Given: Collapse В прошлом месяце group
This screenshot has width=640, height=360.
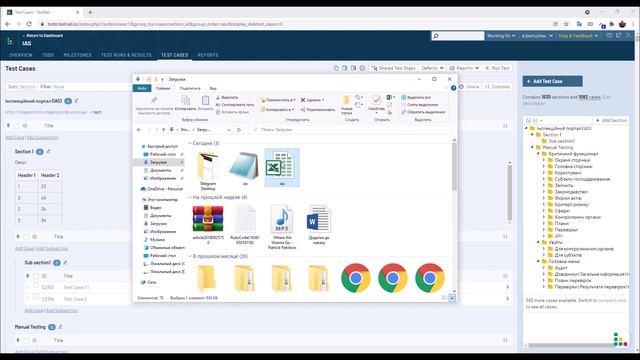Looking at the screenshot, I should [190, 256].
